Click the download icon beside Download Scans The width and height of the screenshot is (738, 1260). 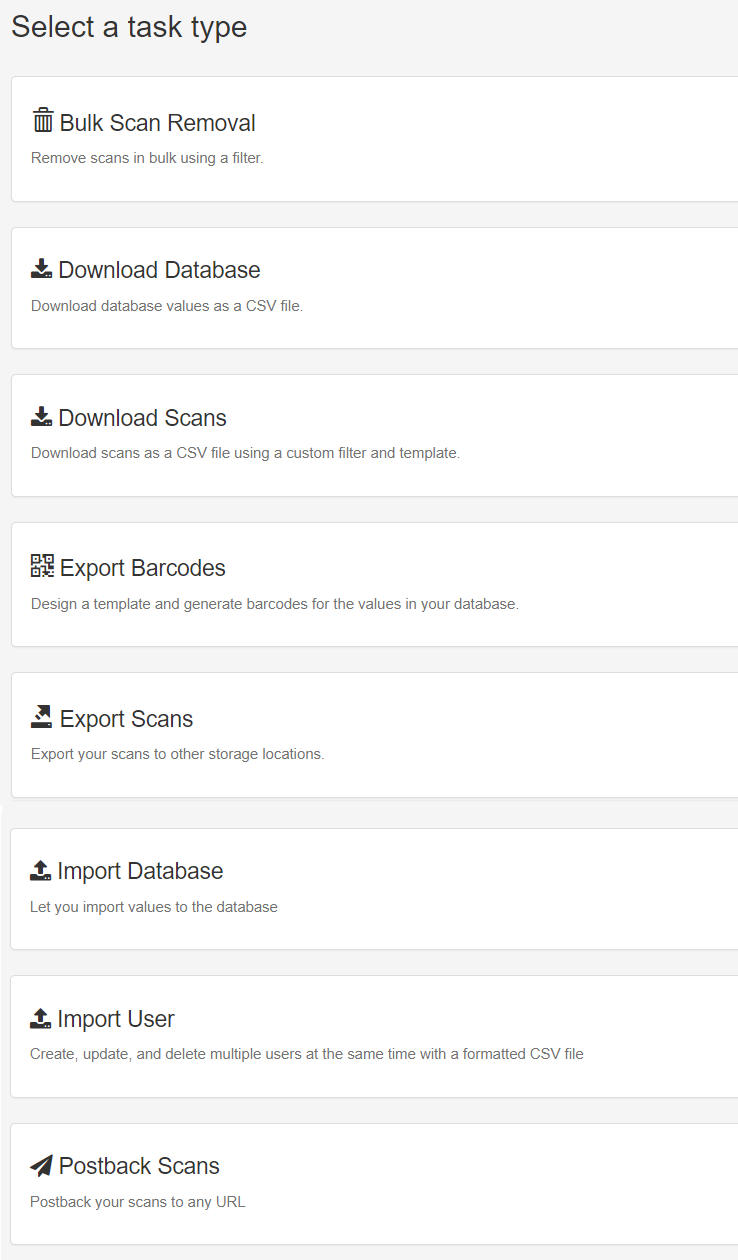42,417
